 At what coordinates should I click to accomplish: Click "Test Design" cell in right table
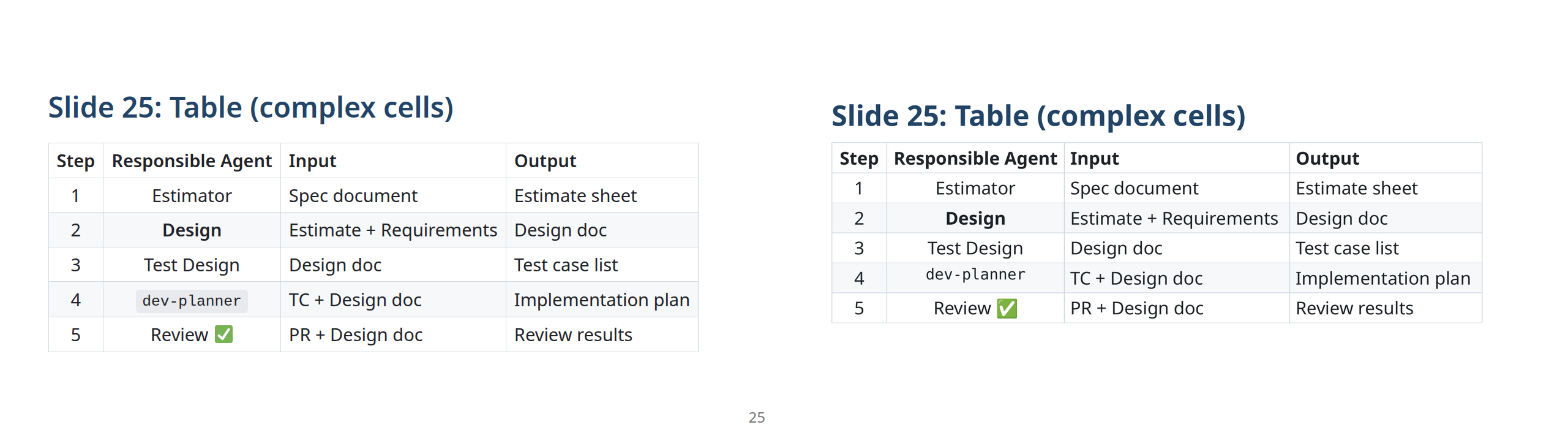(975, 248)
